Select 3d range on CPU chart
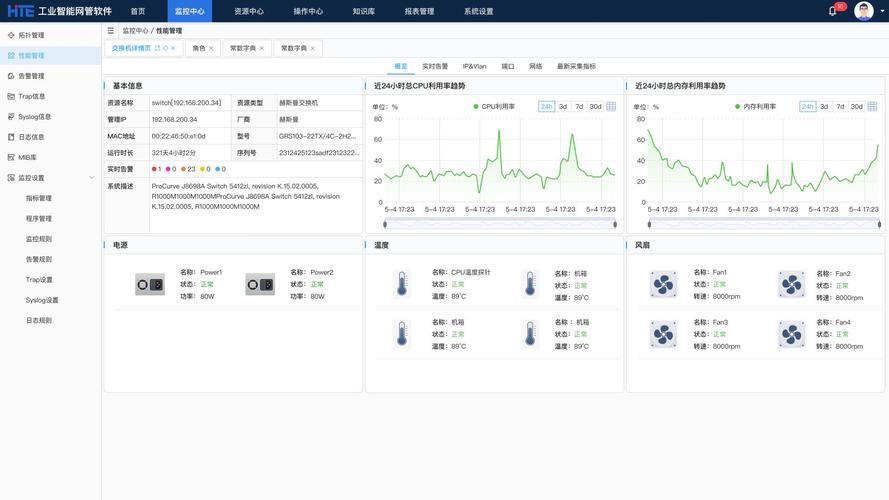This screenshot has width=889, height=500. coord(563,107)
